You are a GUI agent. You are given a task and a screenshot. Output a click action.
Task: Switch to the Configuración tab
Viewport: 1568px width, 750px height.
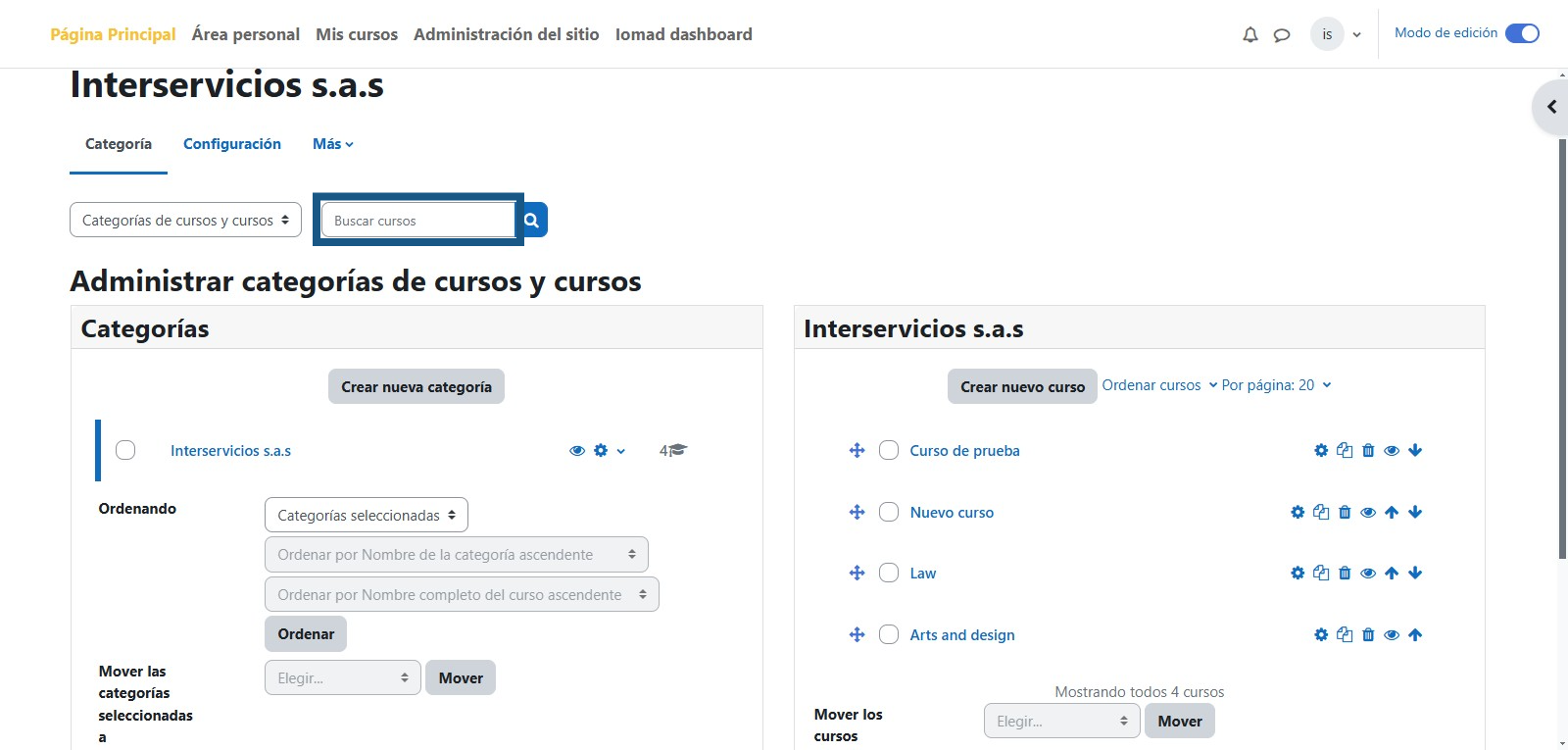click(232, 144)
